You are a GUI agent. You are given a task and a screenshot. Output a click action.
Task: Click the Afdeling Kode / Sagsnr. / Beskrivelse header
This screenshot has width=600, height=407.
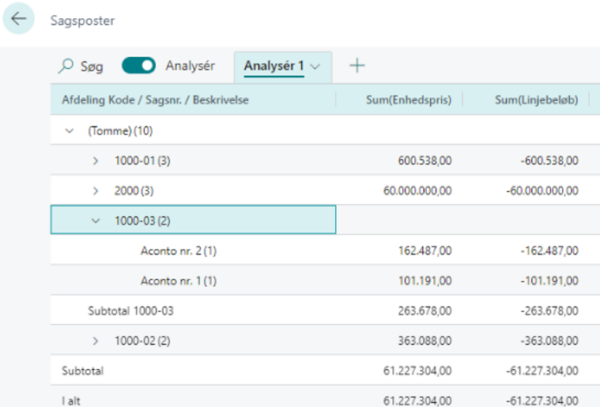[x=155, y=100]
